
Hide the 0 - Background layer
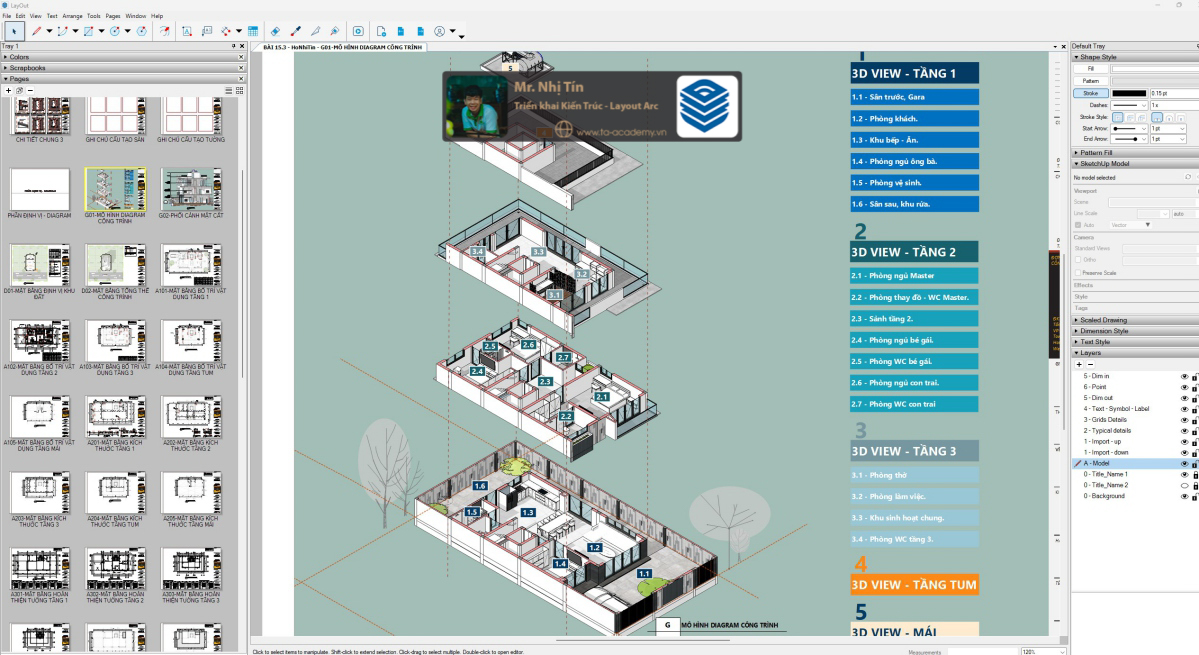point(1184,497)
